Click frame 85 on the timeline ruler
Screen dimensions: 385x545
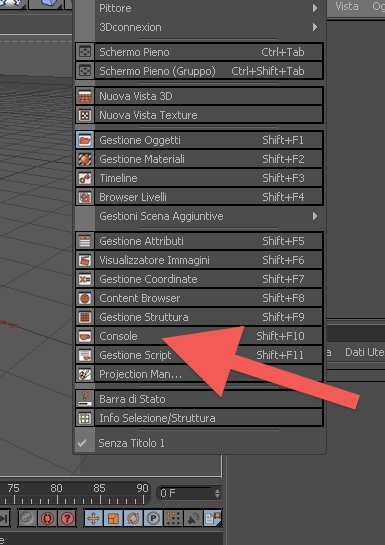pos(99,488)
